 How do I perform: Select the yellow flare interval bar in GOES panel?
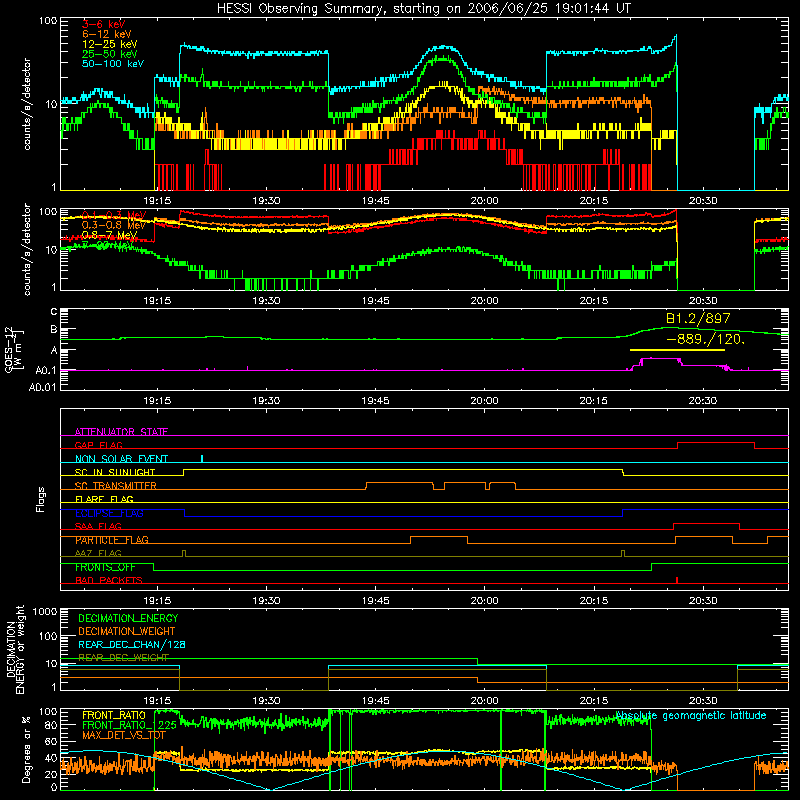pyautogui.click(x=677, y=350)
